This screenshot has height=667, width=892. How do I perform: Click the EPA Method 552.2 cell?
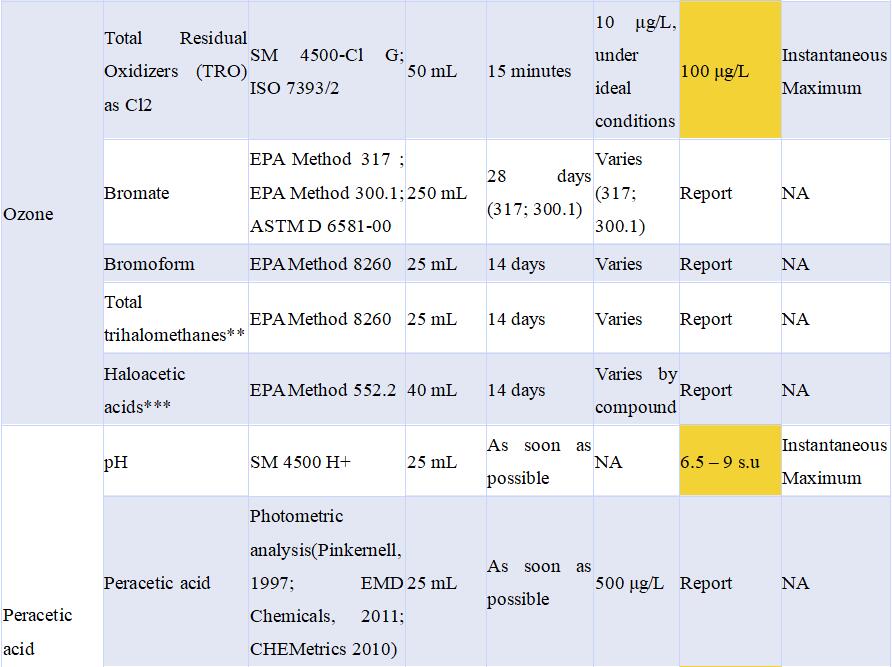pyautogui.click(x=327, y=389)
